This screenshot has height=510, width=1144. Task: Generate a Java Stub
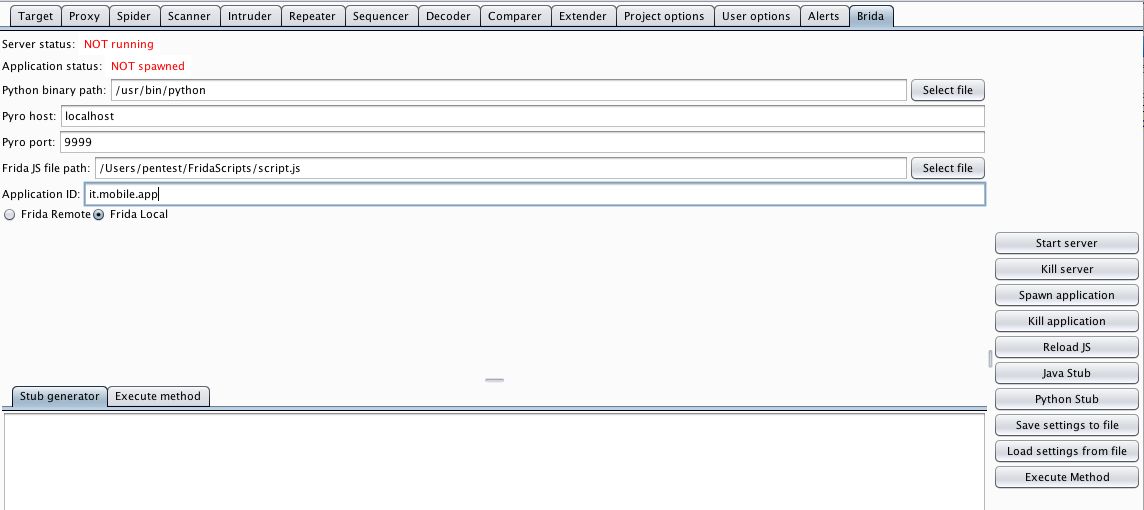click(x=1066, y=373)
